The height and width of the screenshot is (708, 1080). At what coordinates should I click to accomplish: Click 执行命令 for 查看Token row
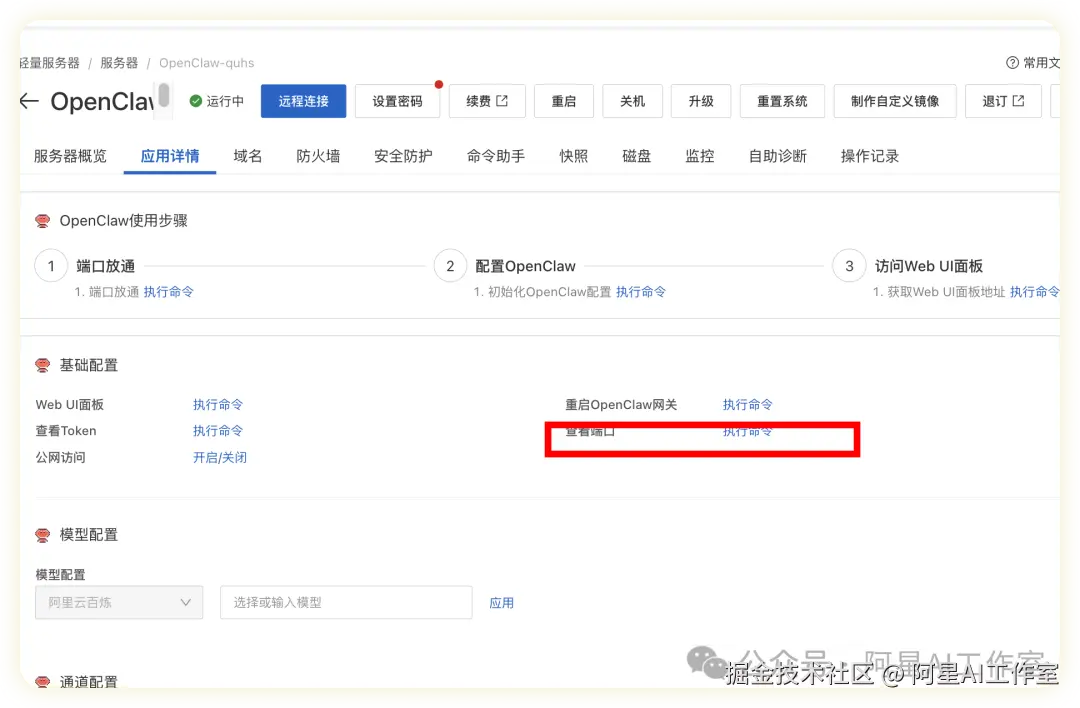(218, 431)
